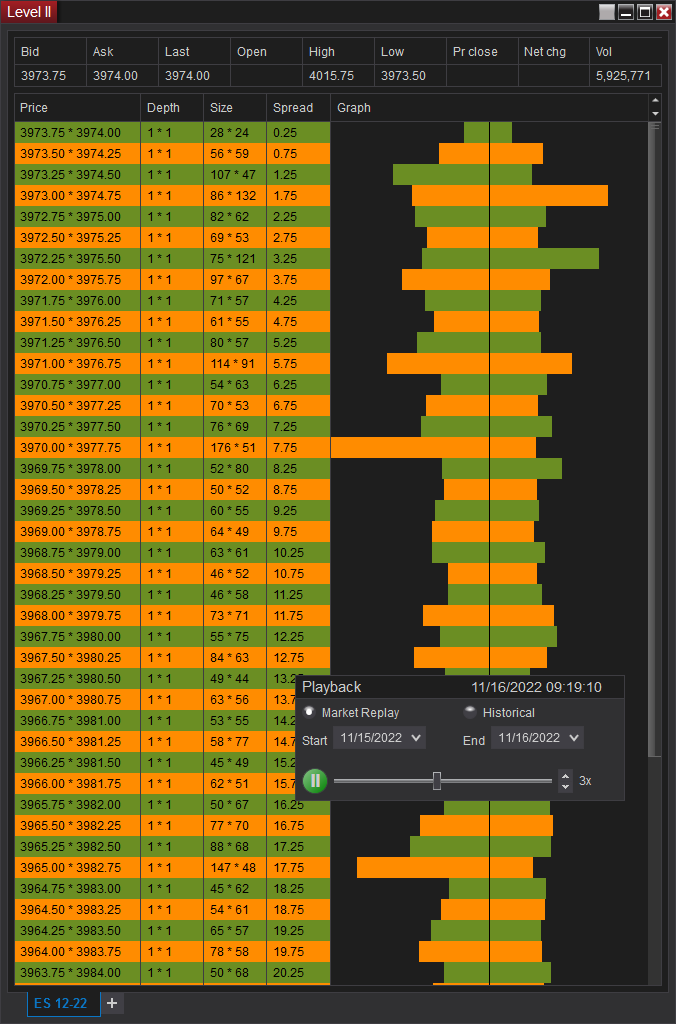The height and width of the screenshot is (1024, 676).
Task: Open the Start date dropdown
Action: 379,738
